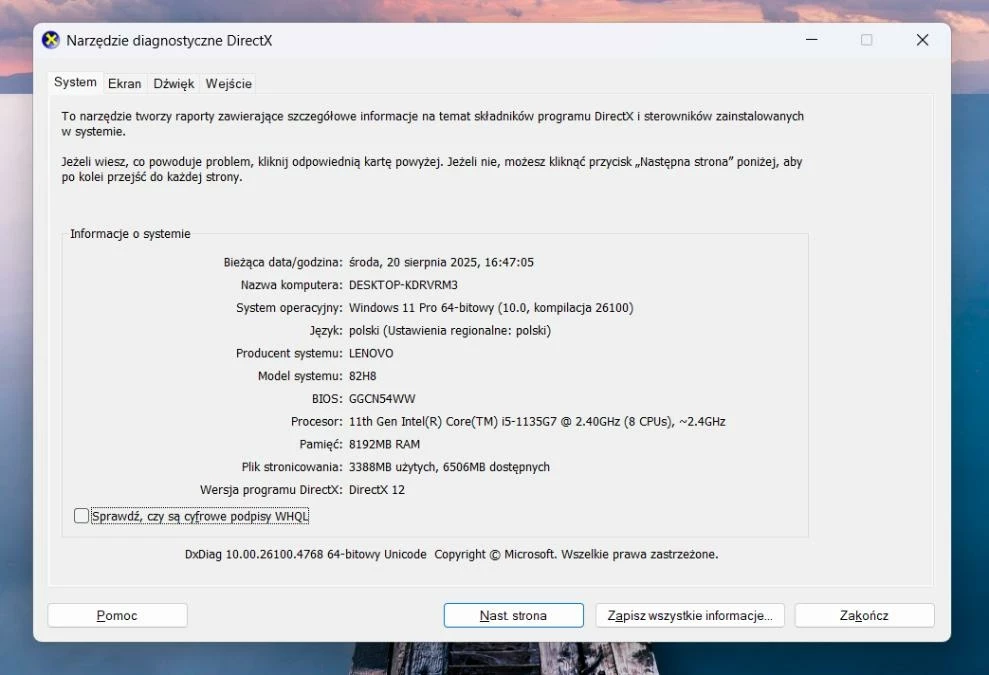Open the Dźwięk tab
This screenshot has width=989, height=675.
[173, 83]
